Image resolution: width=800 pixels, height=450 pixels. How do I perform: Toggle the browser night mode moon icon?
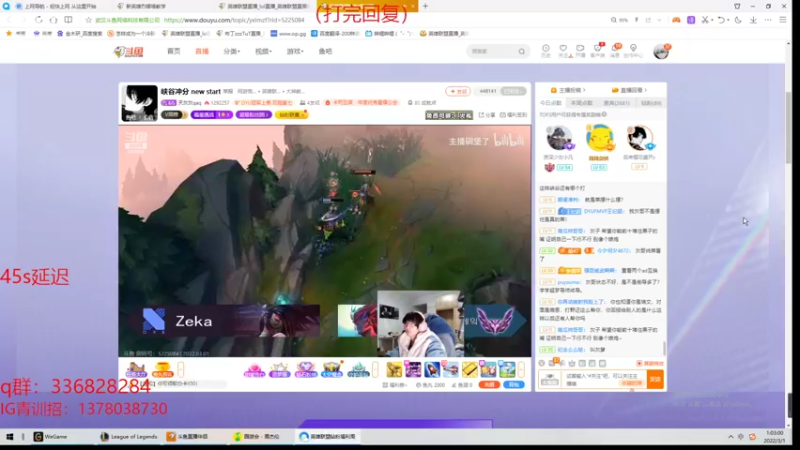pyautogui.click(x=738, y=20)
